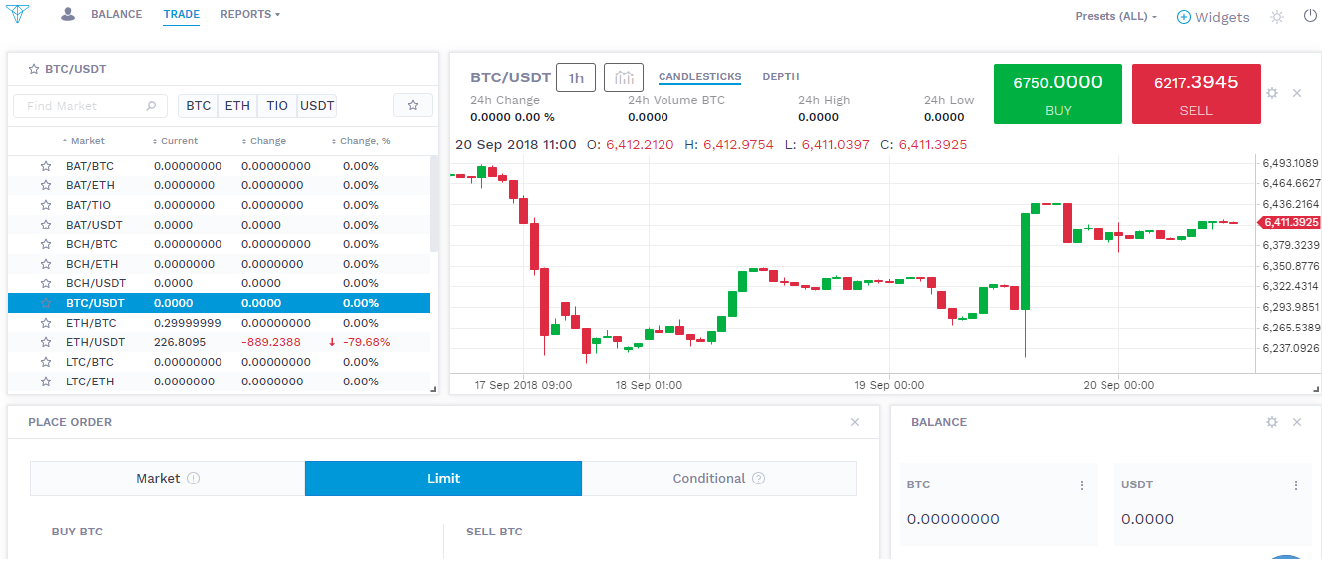Filter markets by TIO

click(277, 106)
